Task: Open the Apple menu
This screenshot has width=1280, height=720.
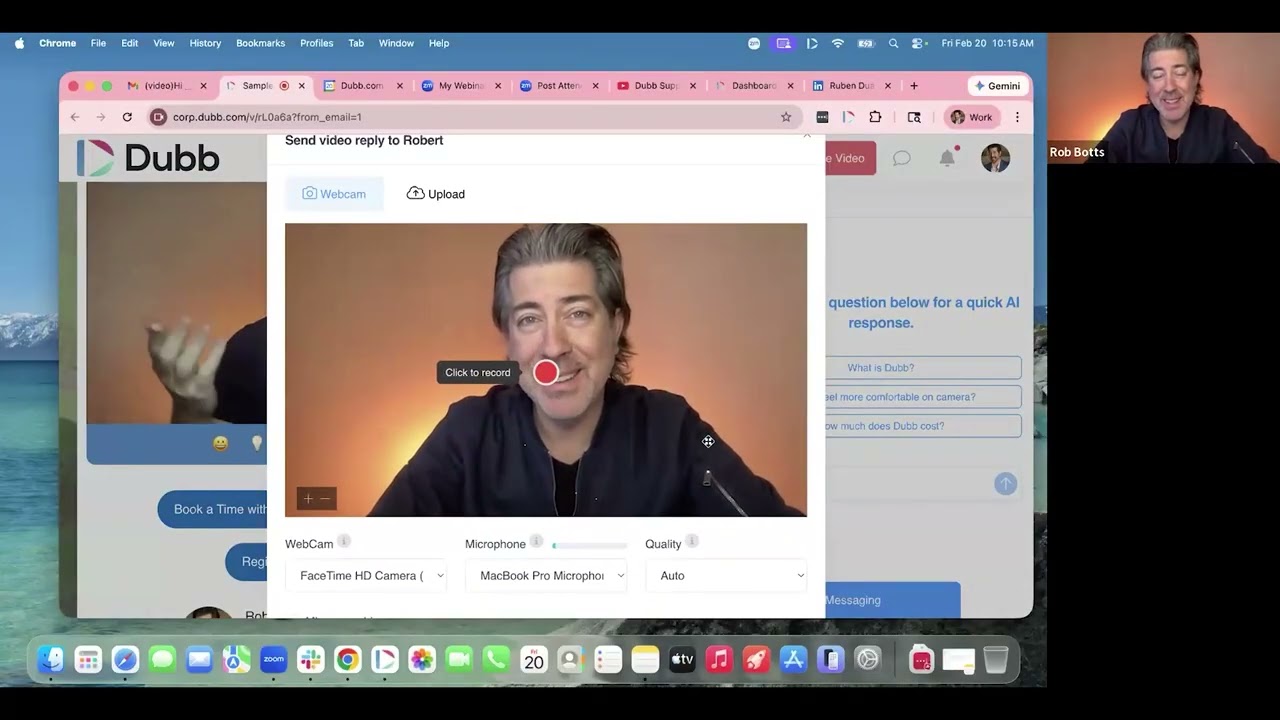Action: pyautogui.click(x=20, y=43)
